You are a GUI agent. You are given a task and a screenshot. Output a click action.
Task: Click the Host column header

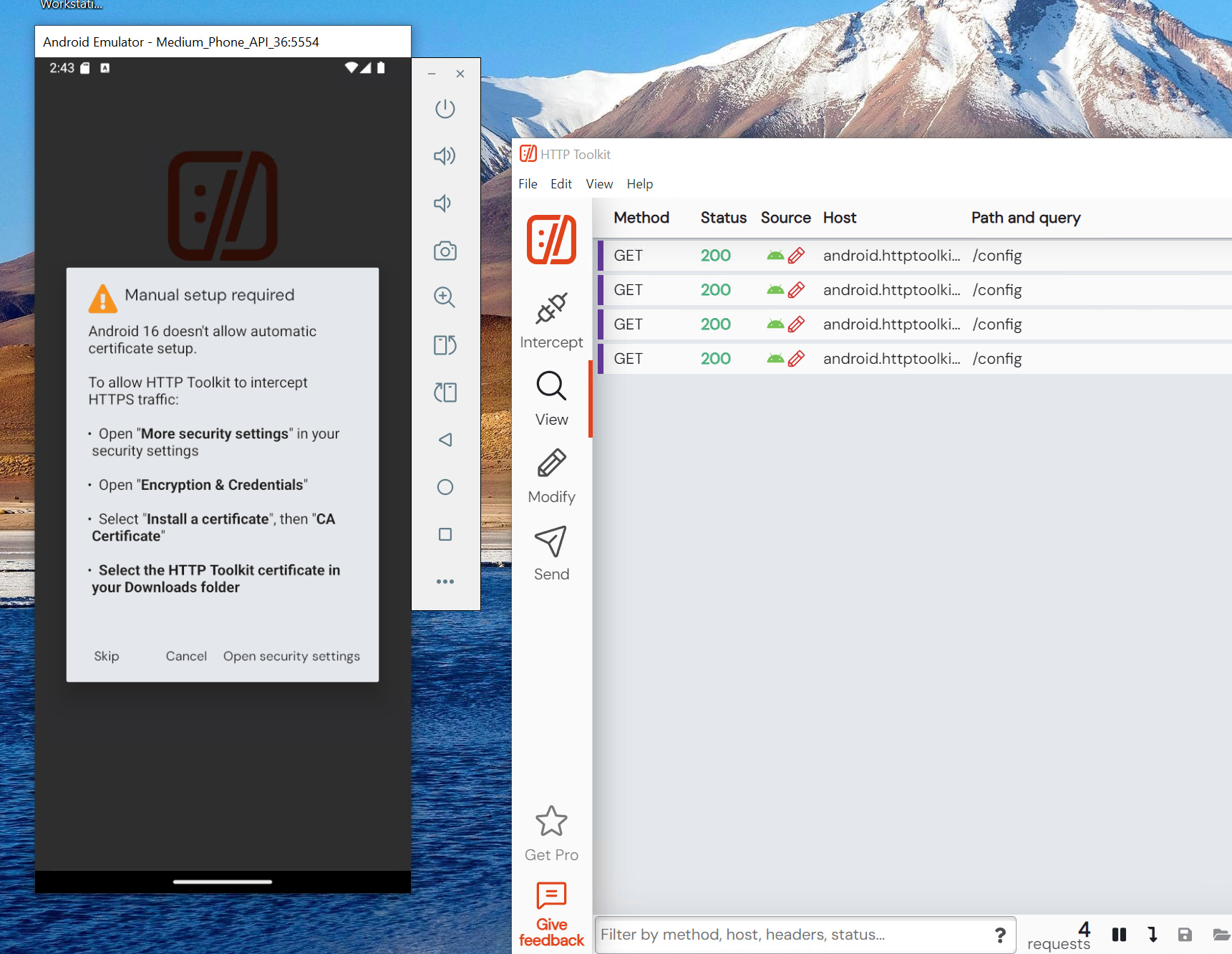pos(839,218)
